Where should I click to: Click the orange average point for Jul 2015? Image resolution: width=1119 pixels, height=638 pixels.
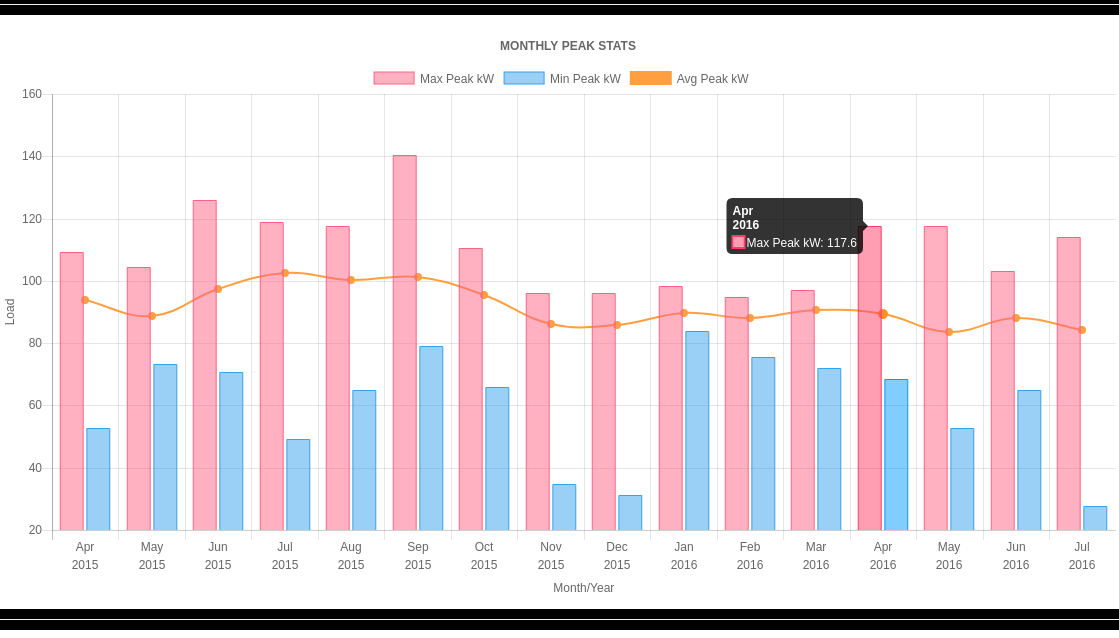[285, 273]
